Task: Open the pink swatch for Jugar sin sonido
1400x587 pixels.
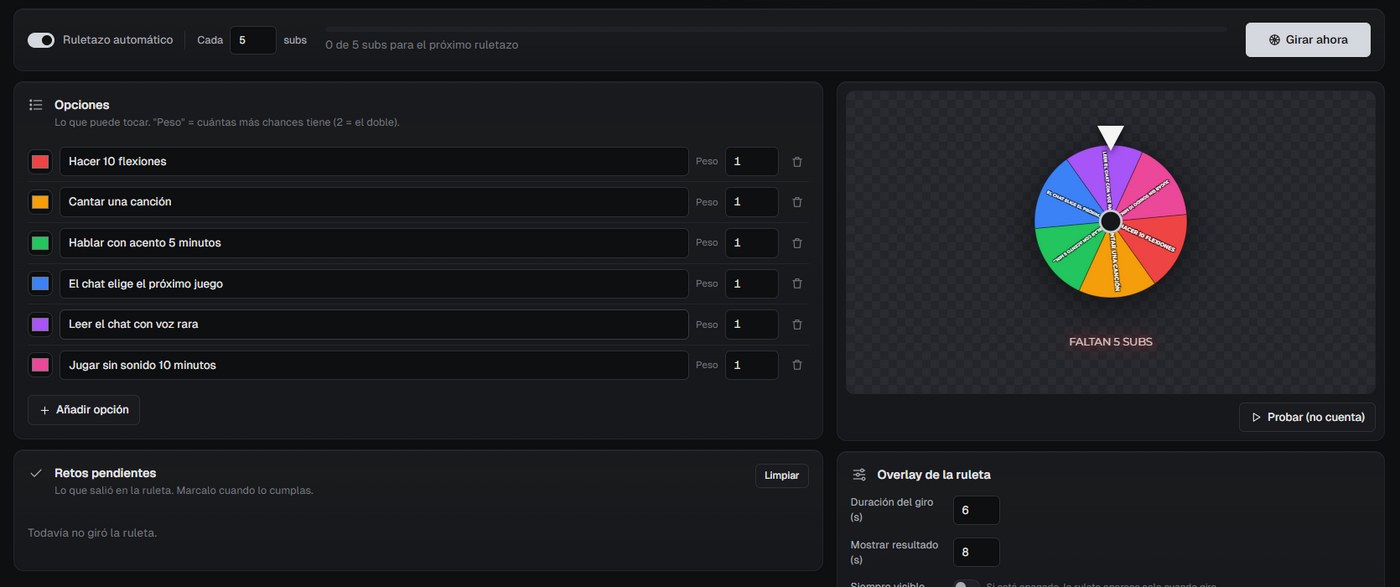Action: pyautogui.click(x=40, y=365)
